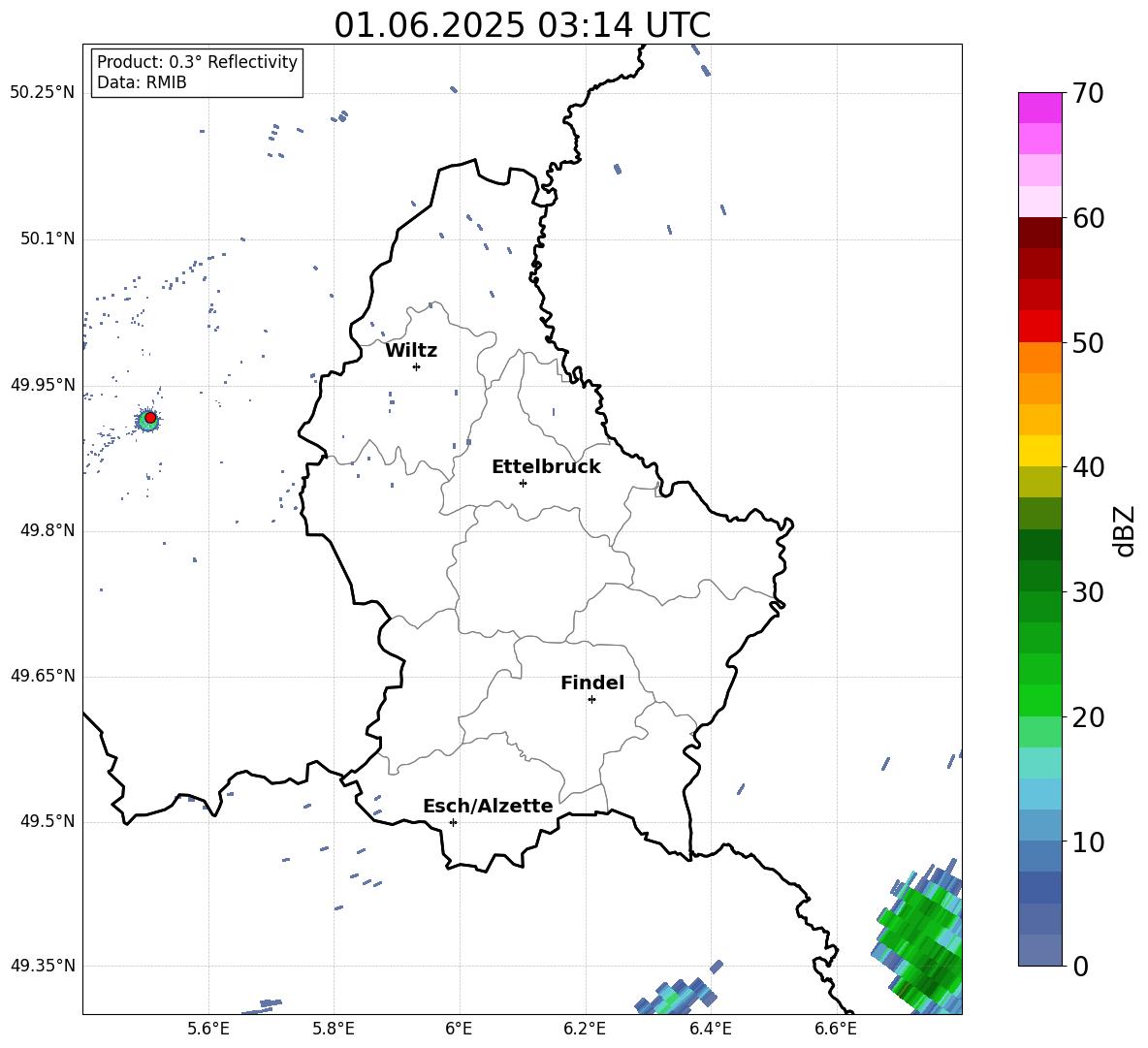
Task: Click the dBZ colorbar axis label
Action: click(x=1125, y=530)
